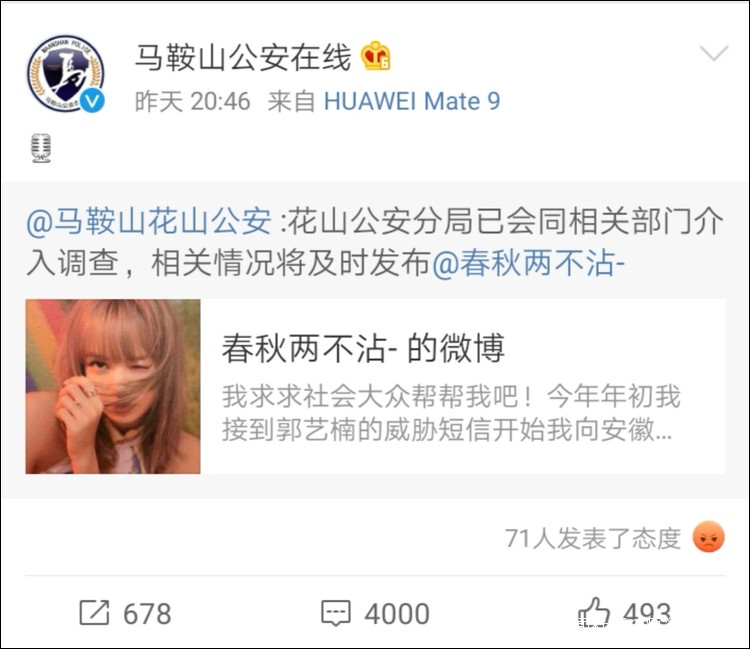The width and height of the screenshot is (750, 649).
Task: Tap the 昨天 20:46 timestamp
Action: coord(192,101)
